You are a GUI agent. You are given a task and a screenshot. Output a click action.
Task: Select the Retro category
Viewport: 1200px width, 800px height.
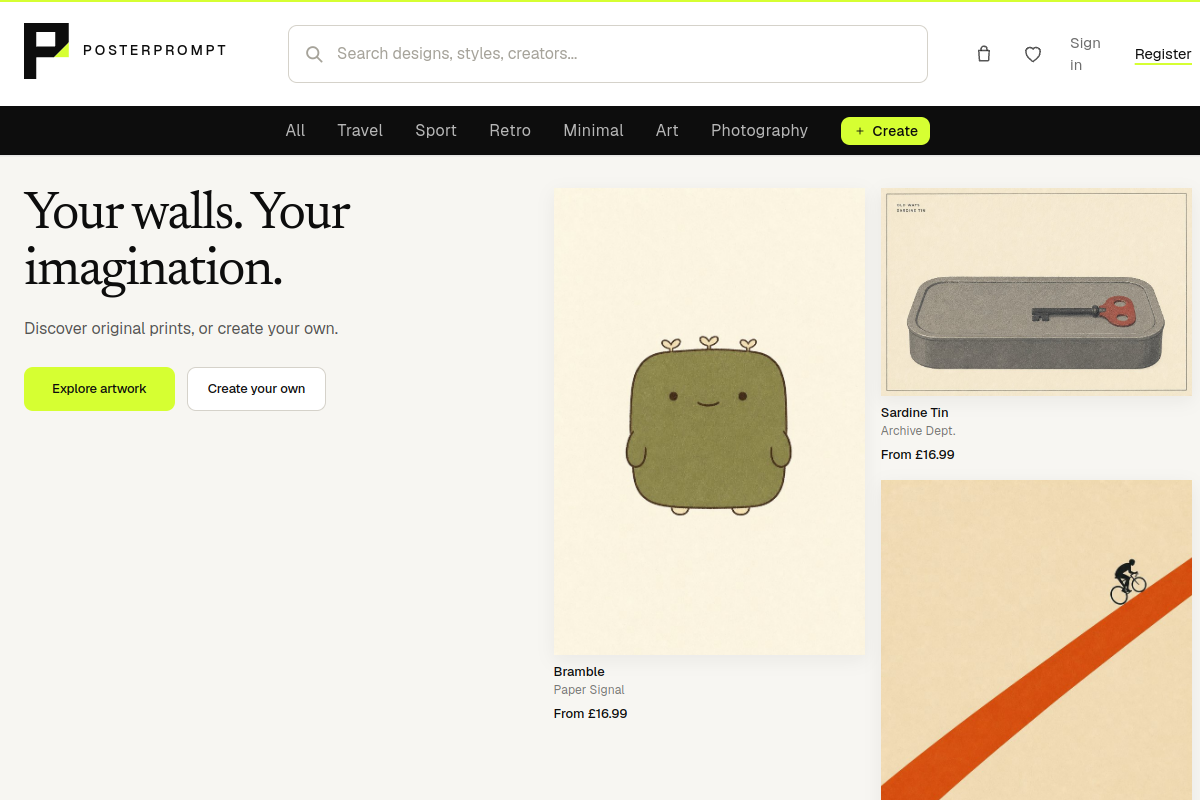[510, 130]
